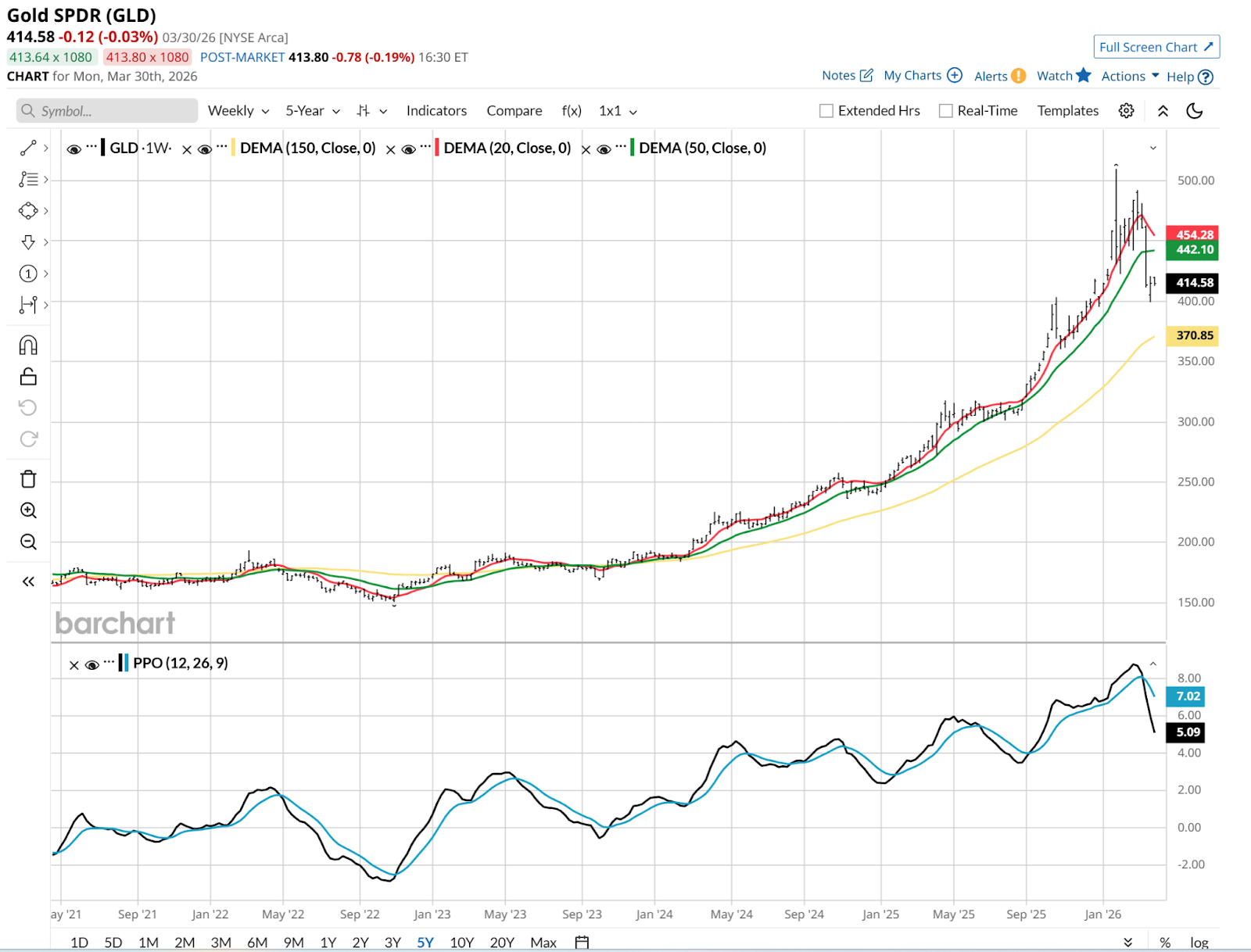Click the trash can delete icon

pos(28,479)
